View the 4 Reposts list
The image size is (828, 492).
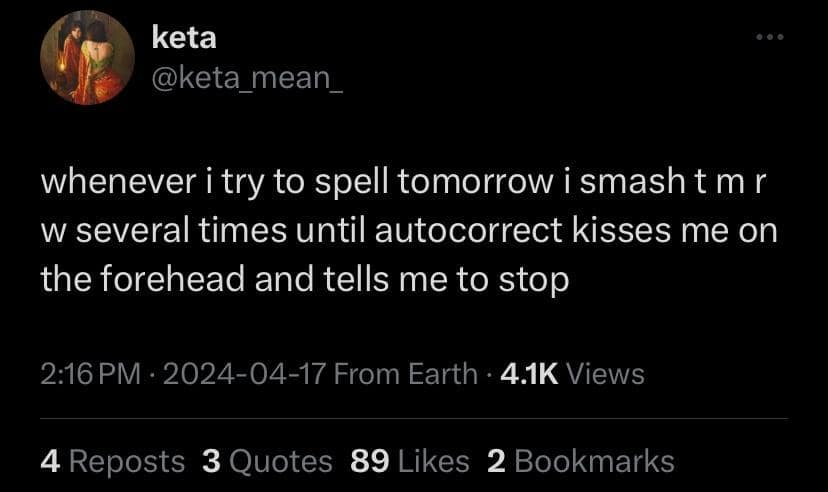113,461
